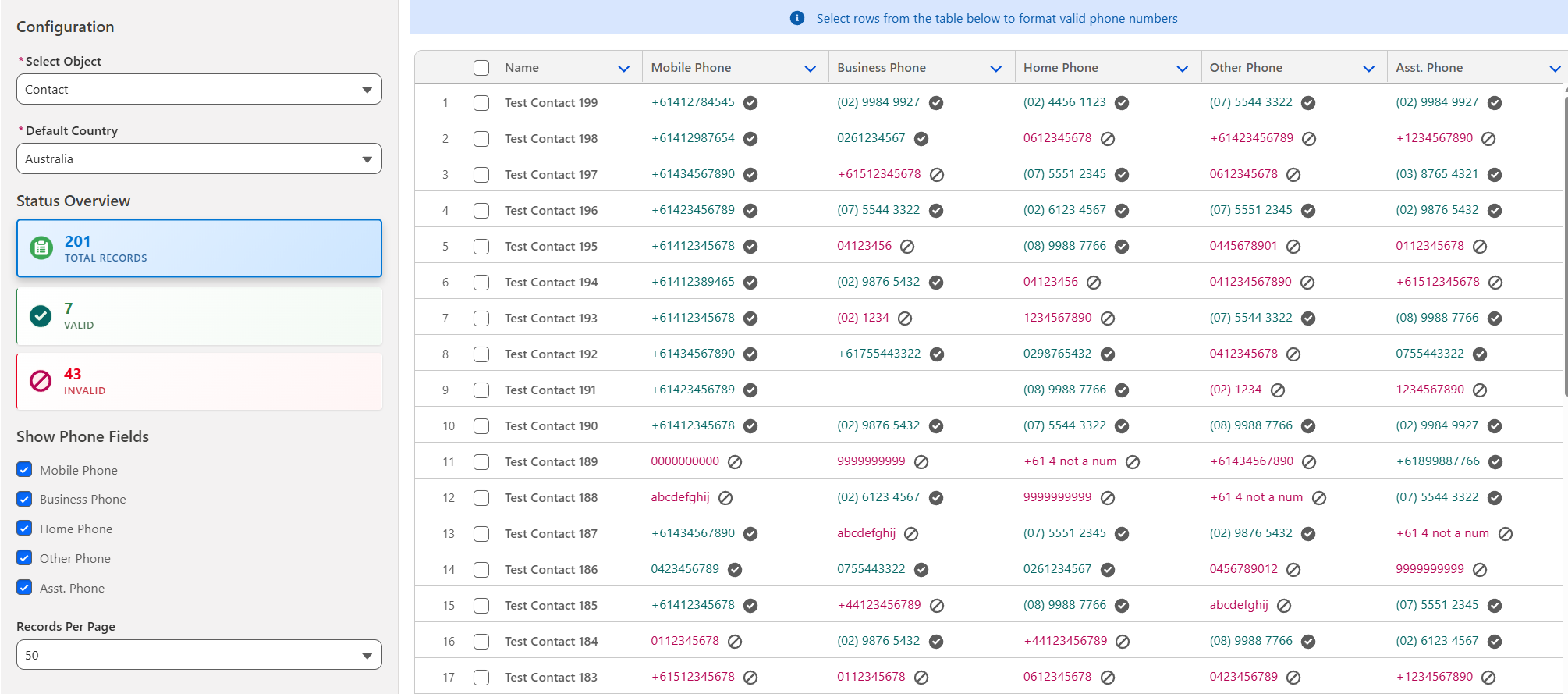Select the row for Test Contact 199
Viewport: 1568px width, 694px height.
click(x=481, y=103)
